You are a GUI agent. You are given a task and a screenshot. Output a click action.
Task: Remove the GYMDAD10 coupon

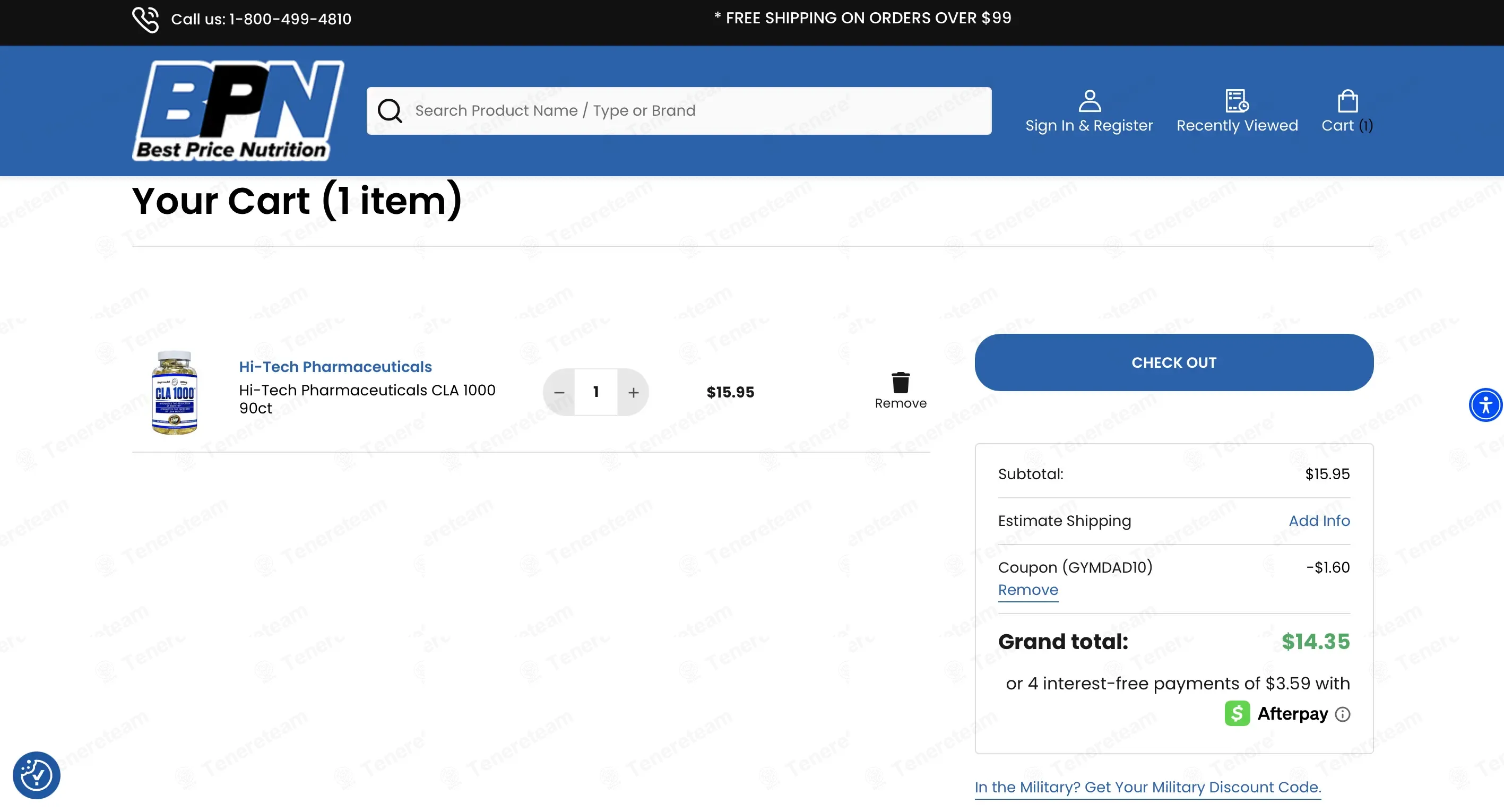pos(1028,590)
